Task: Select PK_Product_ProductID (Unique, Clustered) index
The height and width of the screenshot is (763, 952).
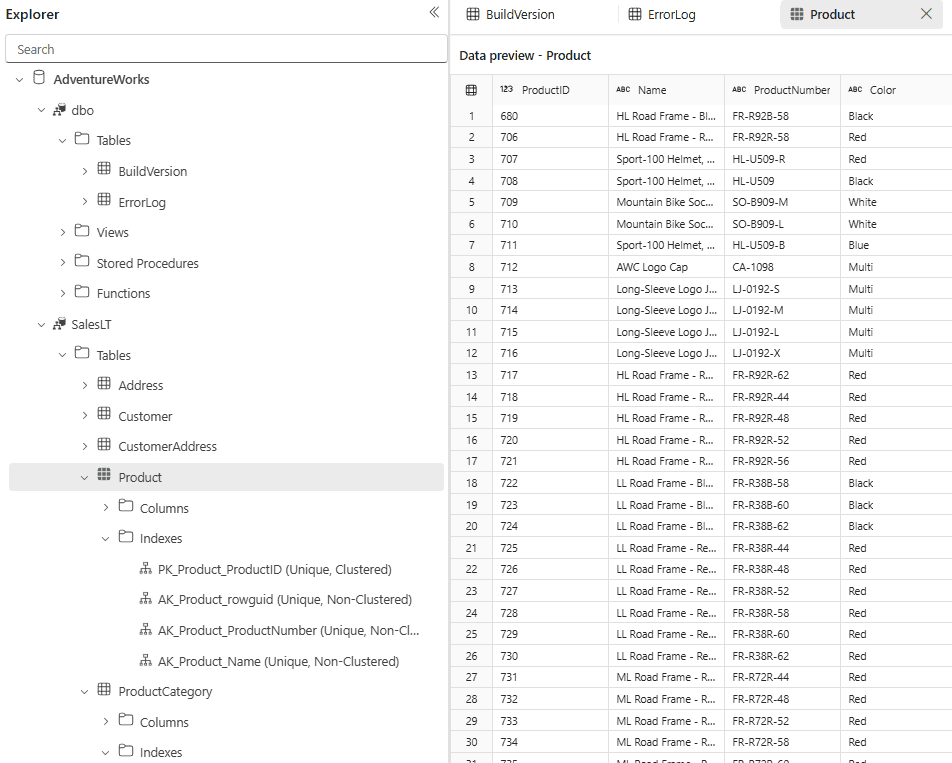Action: pos(275,569)
